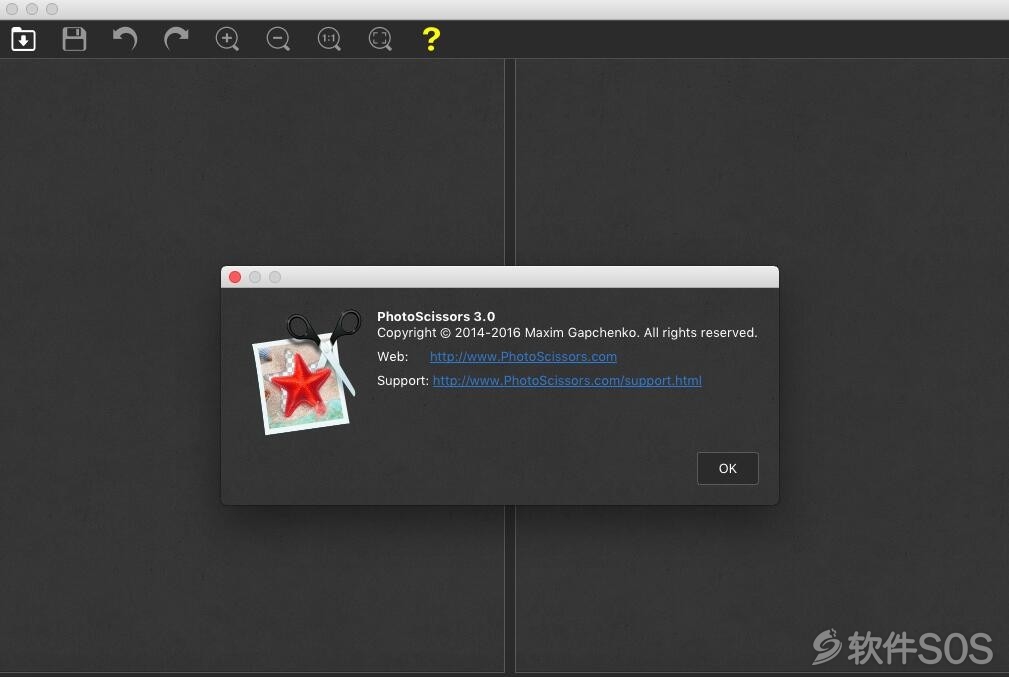
Task: Click the 'Web:' label
Action: pos(393,357)
